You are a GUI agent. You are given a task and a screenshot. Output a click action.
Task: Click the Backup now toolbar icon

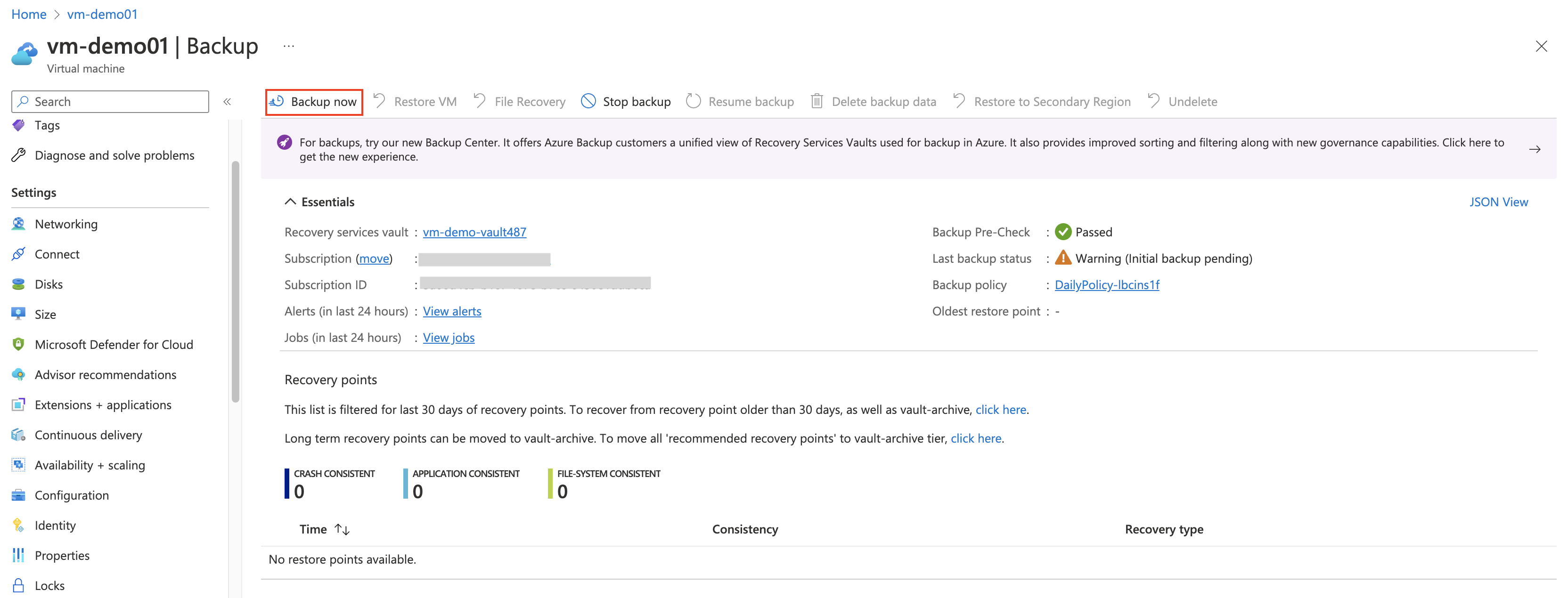(x=277, y=101)
